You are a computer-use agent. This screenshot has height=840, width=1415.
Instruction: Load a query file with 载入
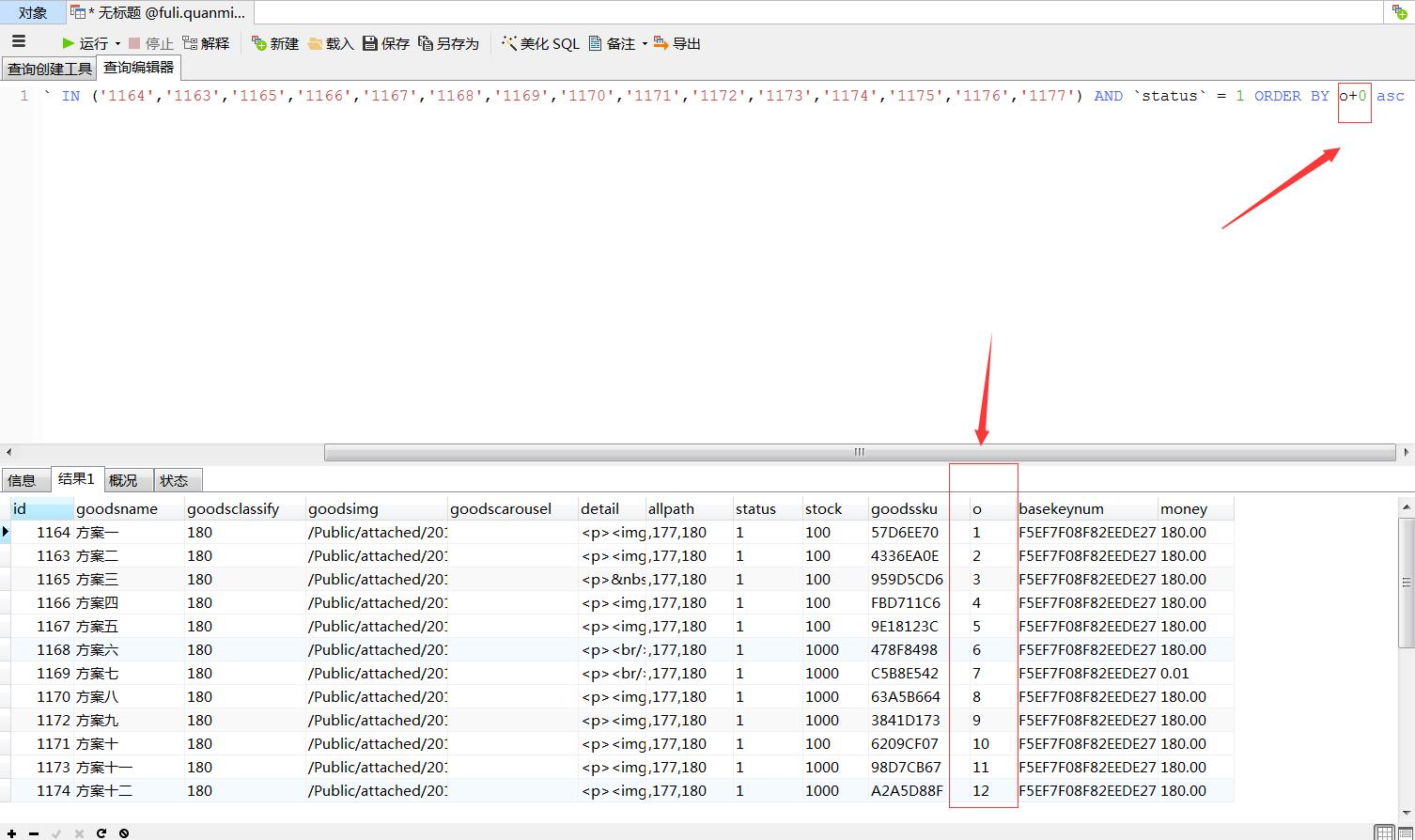331,43
